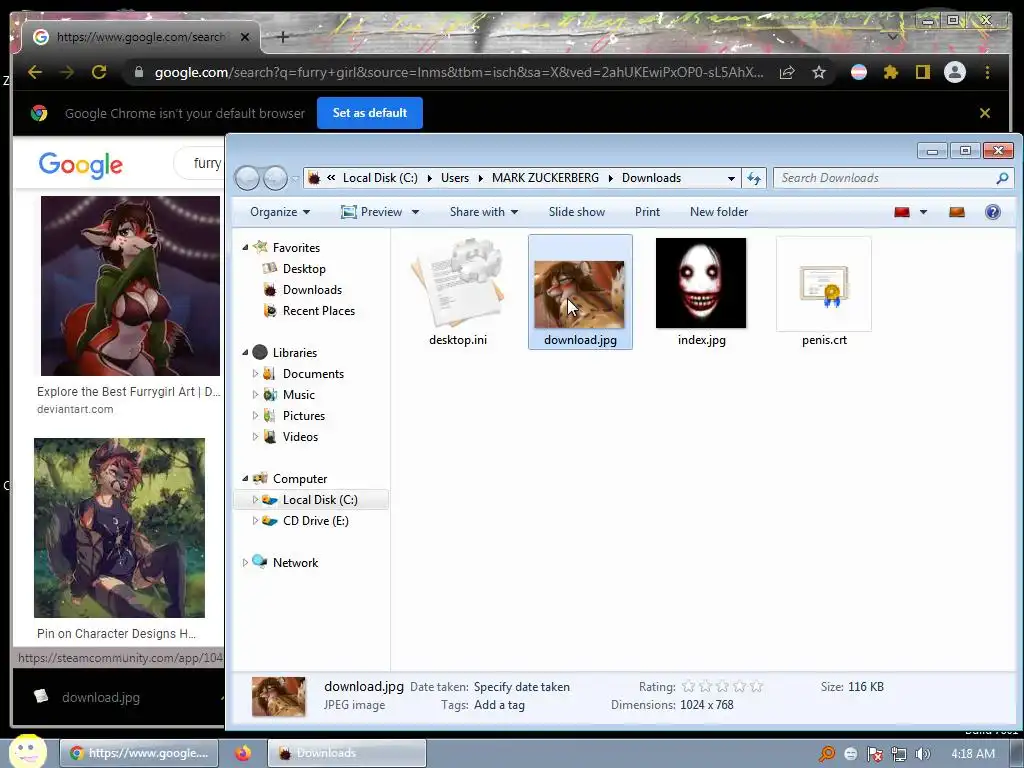Select Recent Places in sidebar
Image resolution: width=1024 pixels, height=768 pixels.
(x=319, y=311)
